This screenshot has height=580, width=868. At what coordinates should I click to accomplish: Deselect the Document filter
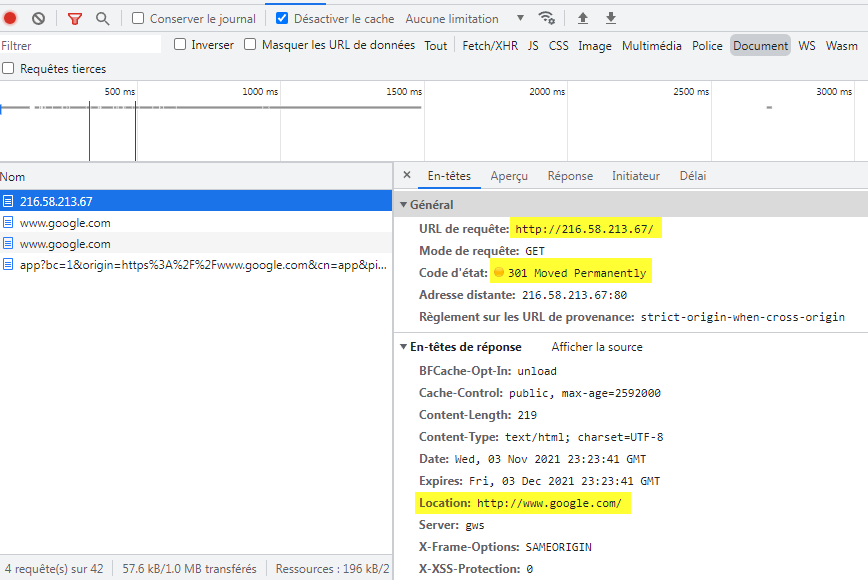coord(761,46)
